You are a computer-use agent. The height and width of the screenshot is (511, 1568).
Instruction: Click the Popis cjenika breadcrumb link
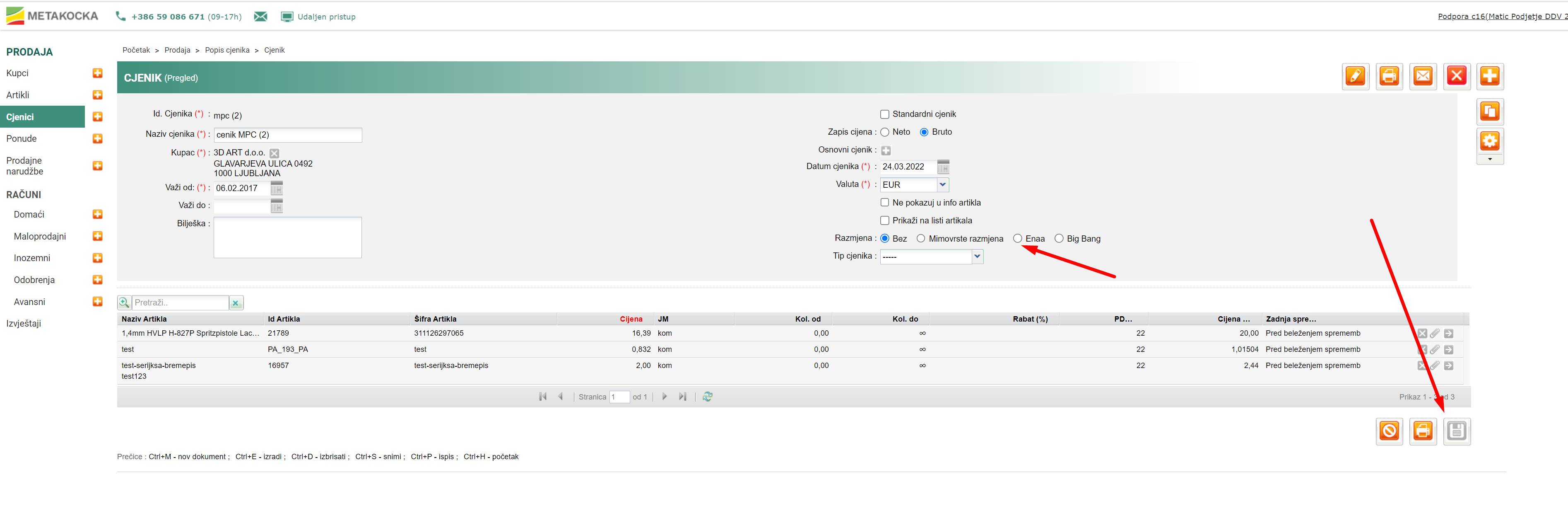[227, 50]
